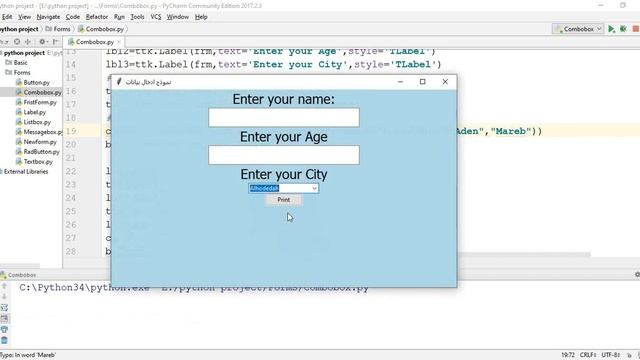Screen dimensions: 640x360
Task: Hide the project panel with hide icon
Action: 55,42
